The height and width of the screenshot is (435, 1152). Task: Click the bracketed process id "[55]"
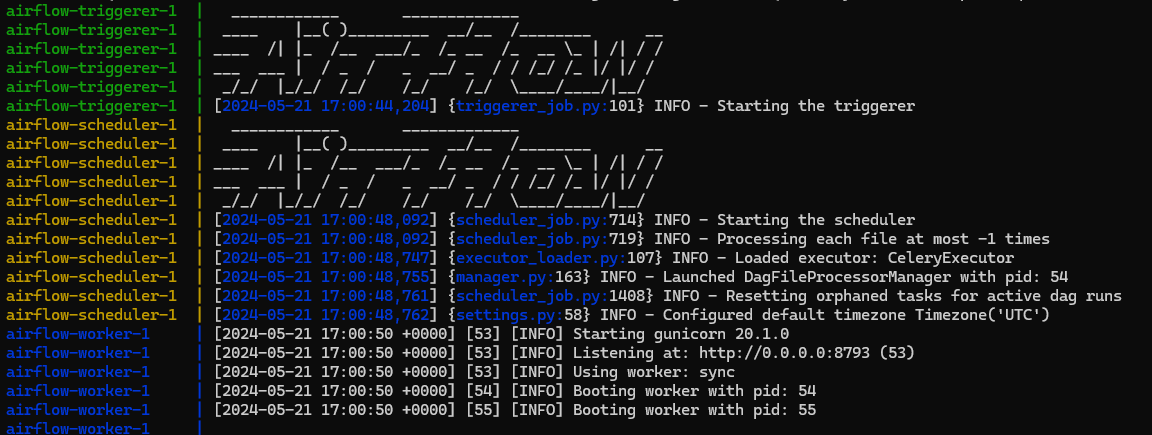(x=483, y=410)
